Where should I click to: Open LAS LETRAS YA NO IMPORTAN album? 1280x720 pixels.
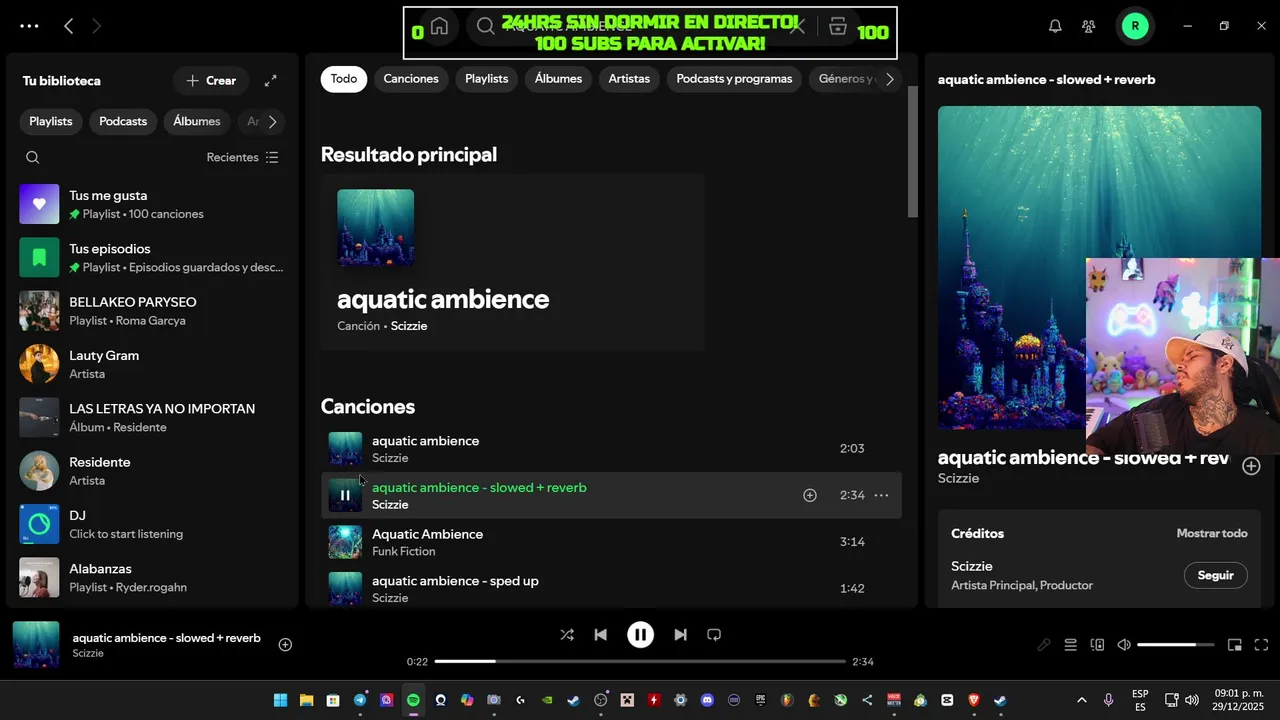tap(152, 418)
